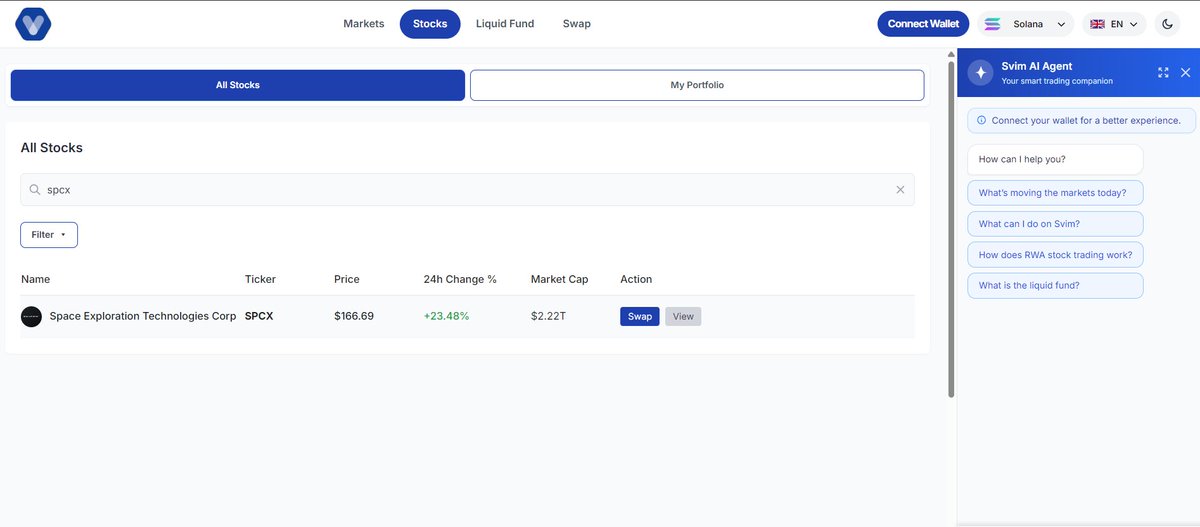The width and height of the screenshot is (1200, 527).
Task: Click the page vertical scrollbar
Action: point(951,230)
